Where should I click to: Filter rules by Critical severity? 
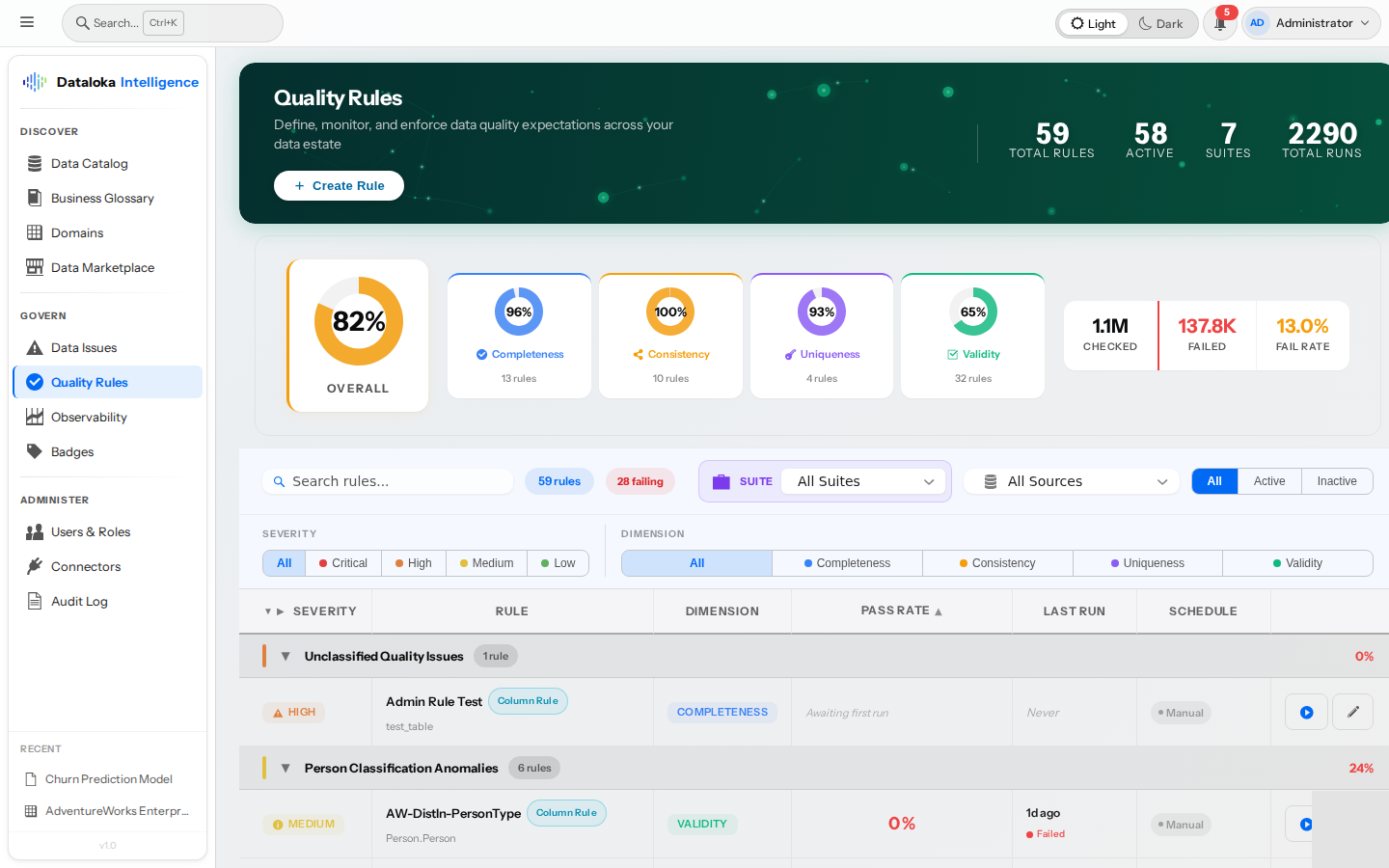click(x=342, y=562)
